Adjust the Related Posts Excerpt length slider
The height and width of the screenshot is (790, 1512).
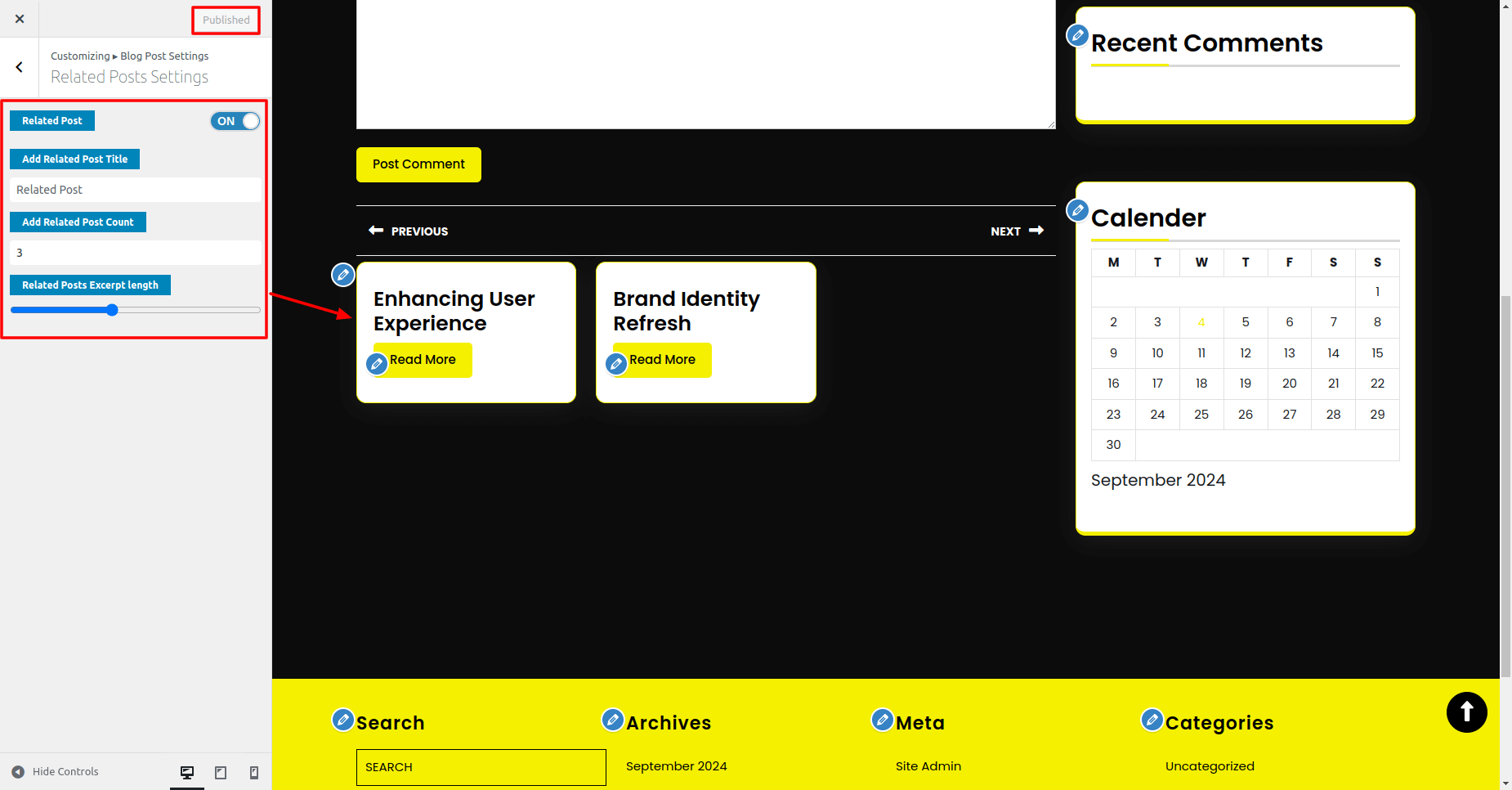coord(112,310)
